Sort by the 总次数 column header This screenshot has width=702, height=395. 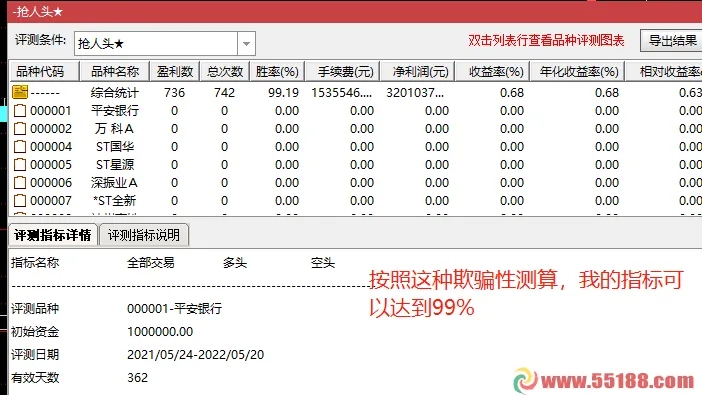coord(225,72)
